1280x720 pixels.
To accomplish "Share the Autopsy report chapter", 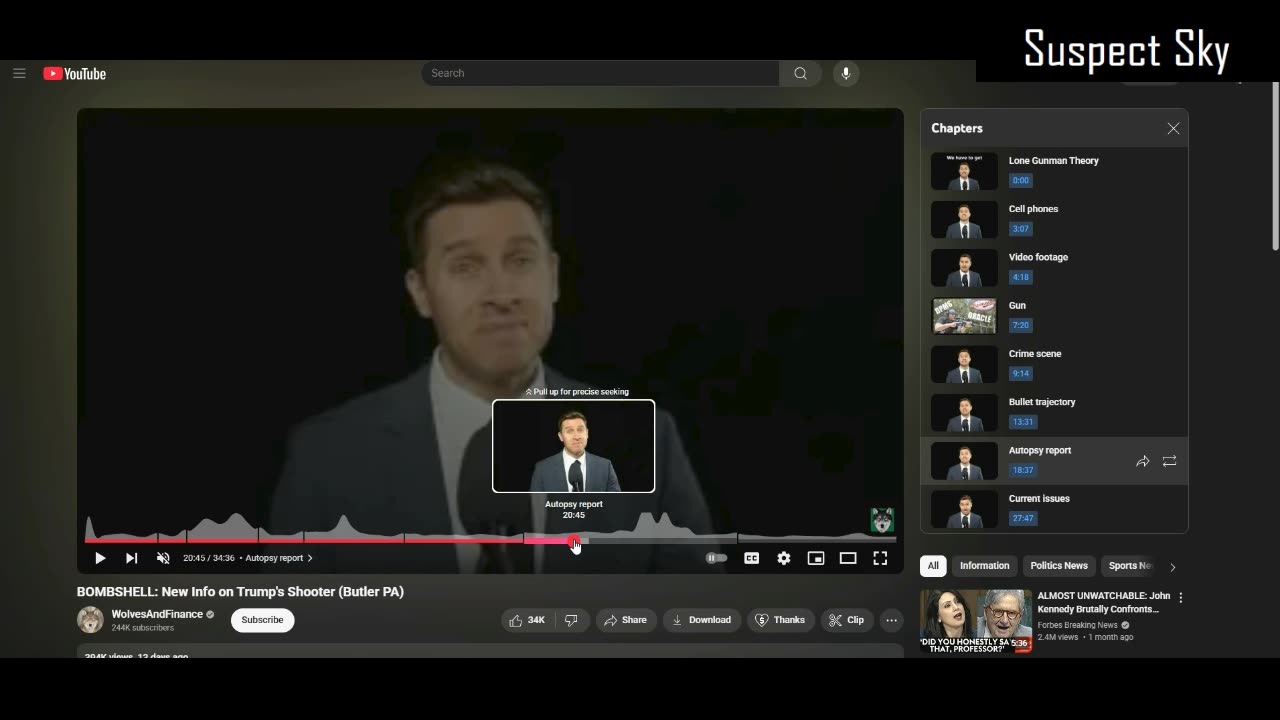I will [x=1142, y=461].
